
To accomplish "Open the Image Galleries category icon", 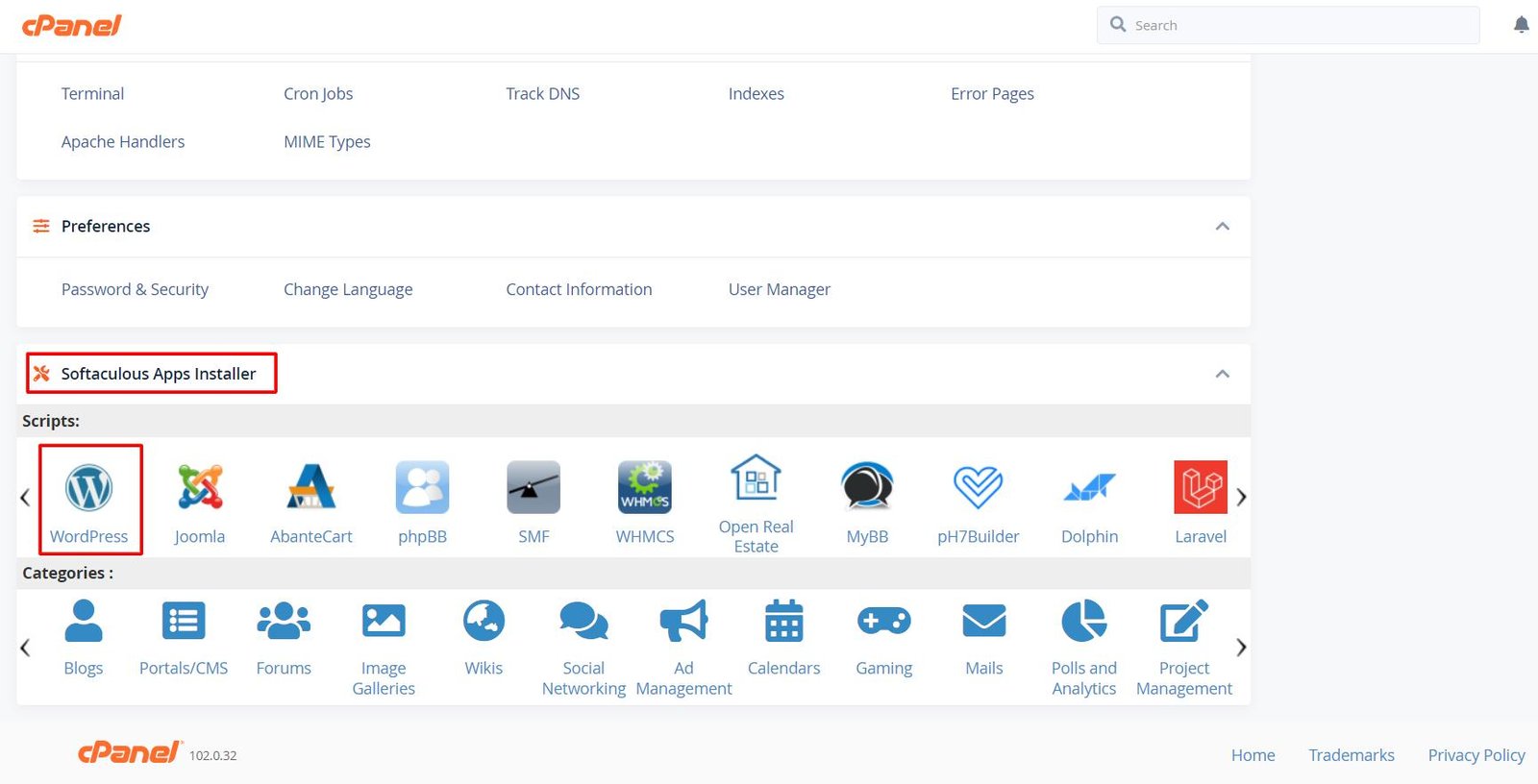I will click(384, 621).
